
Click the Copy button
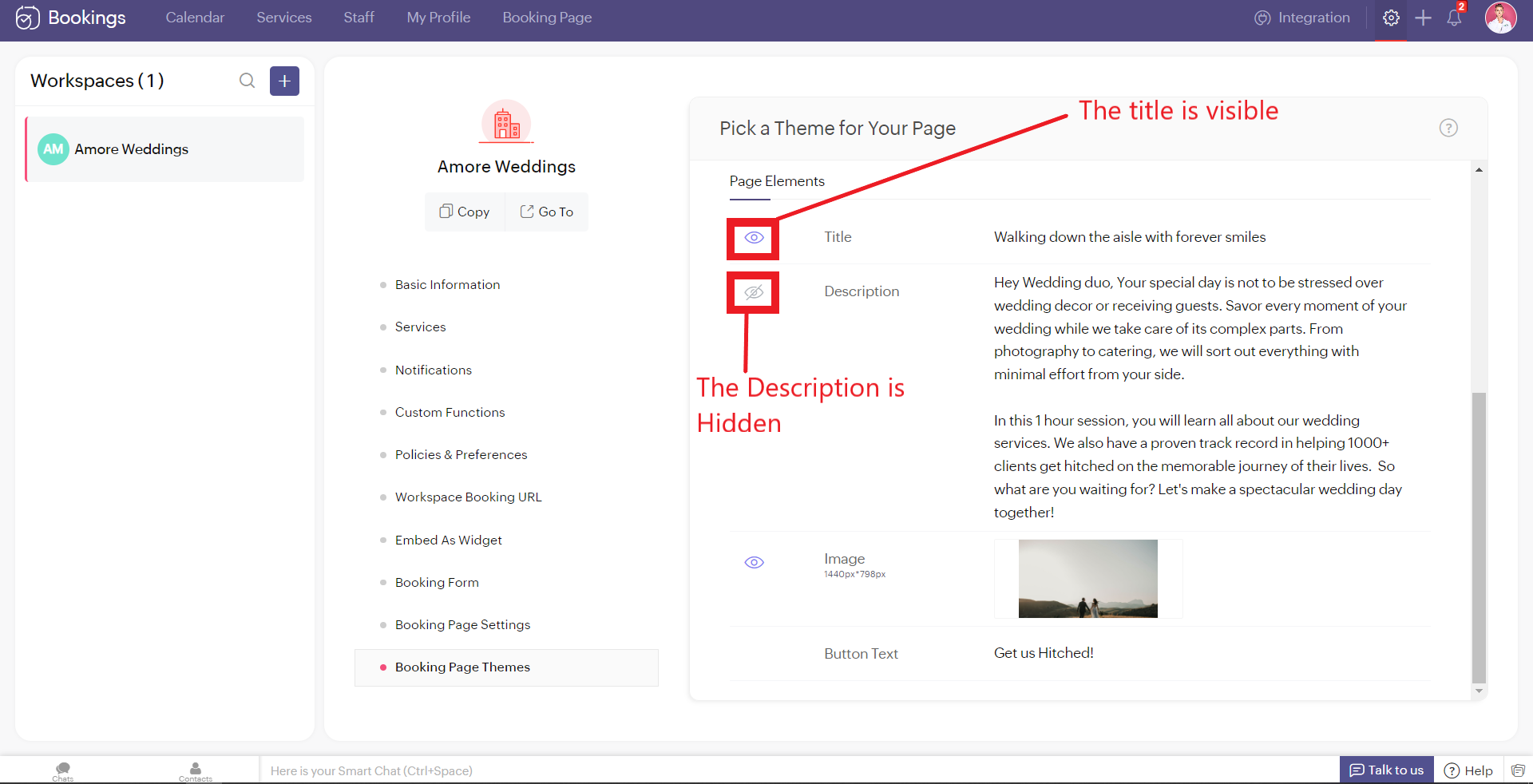click(465, 212)
